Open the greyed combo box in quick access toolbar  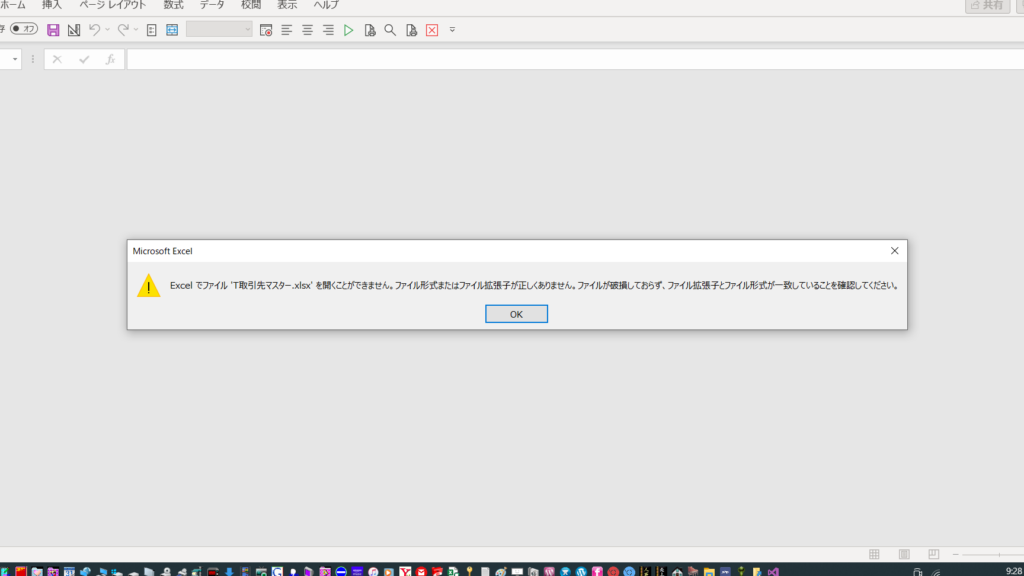[x=219, y=29]
